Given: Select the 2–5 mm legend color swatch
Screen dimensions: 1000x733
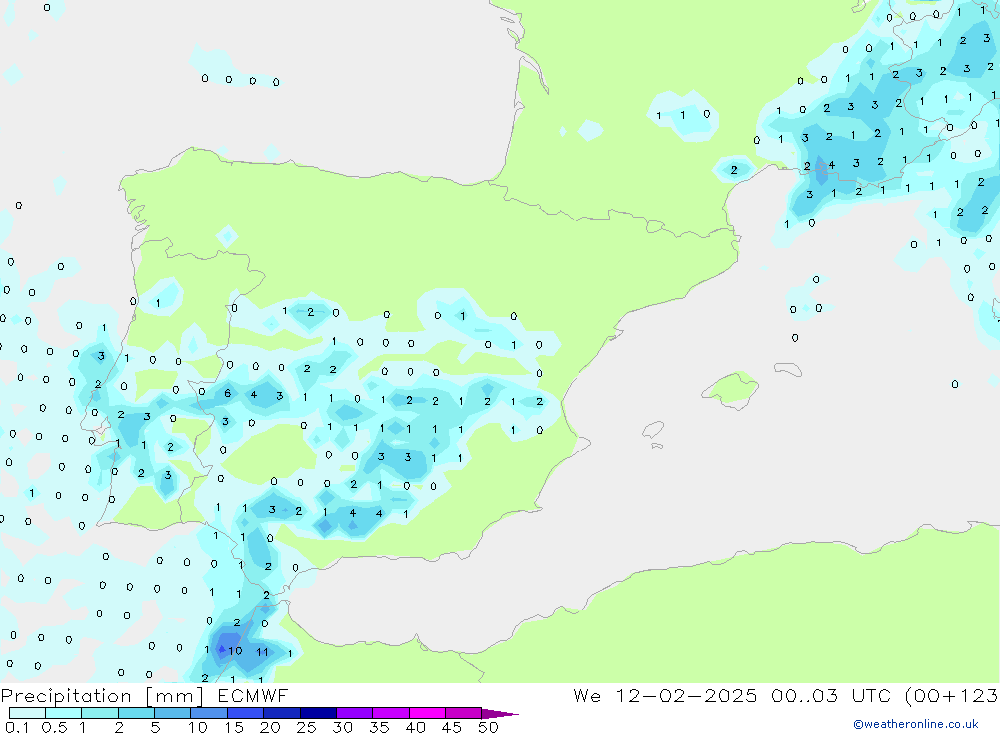Looking at the screenshot, I should tap(136, 713).
